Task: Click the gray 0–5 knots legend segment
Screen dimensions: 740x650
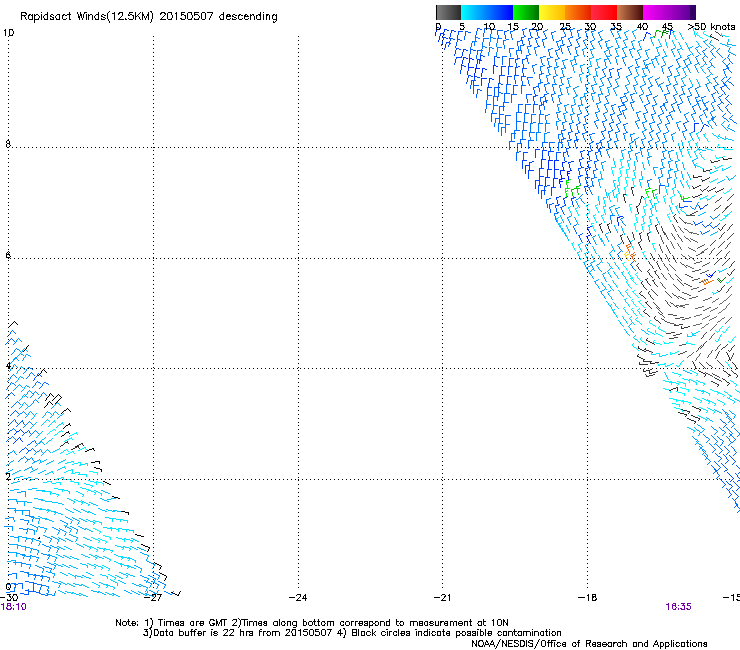Action: click(x=448, y=12)
